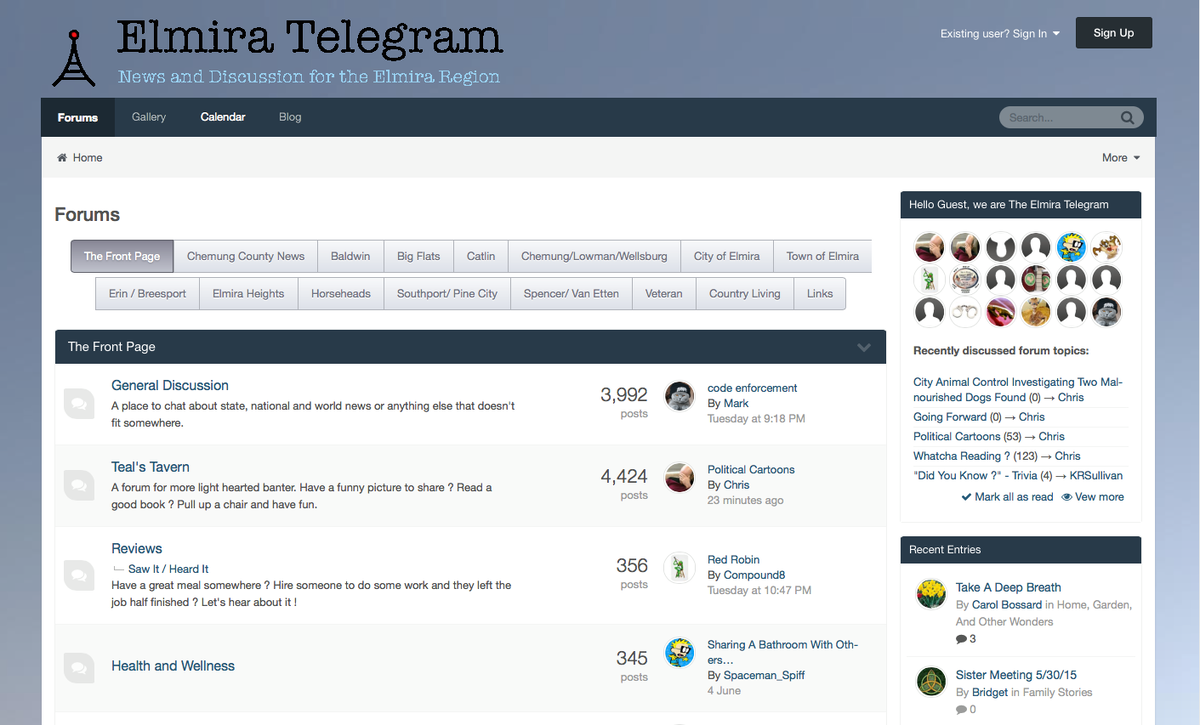Viewport: 1200px width, 725px height.
Task: Select the Links tab
Action: coord(820,294)
